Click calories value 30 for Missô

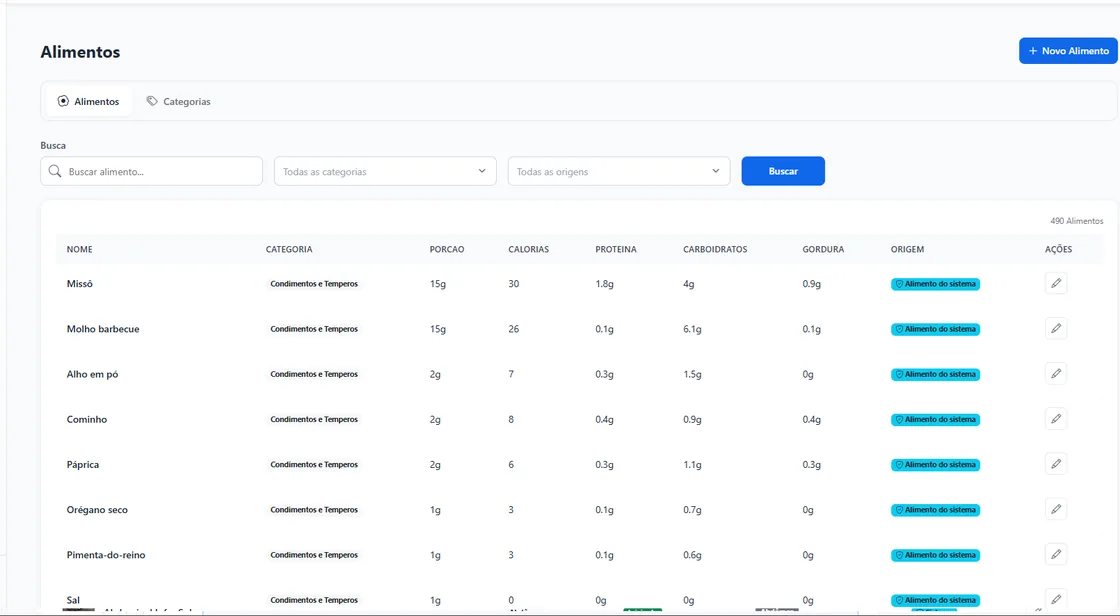coord(514,284)
